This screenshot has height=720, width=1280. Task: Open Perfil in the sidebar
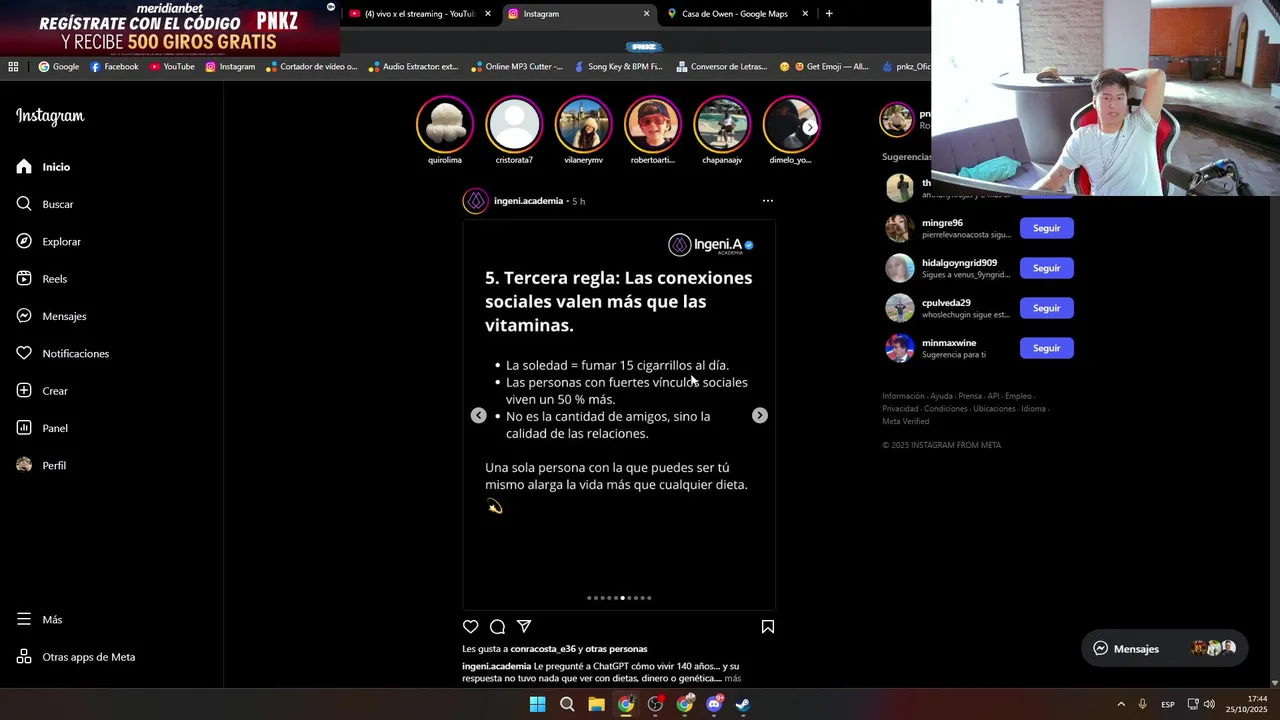pos(41,466)
